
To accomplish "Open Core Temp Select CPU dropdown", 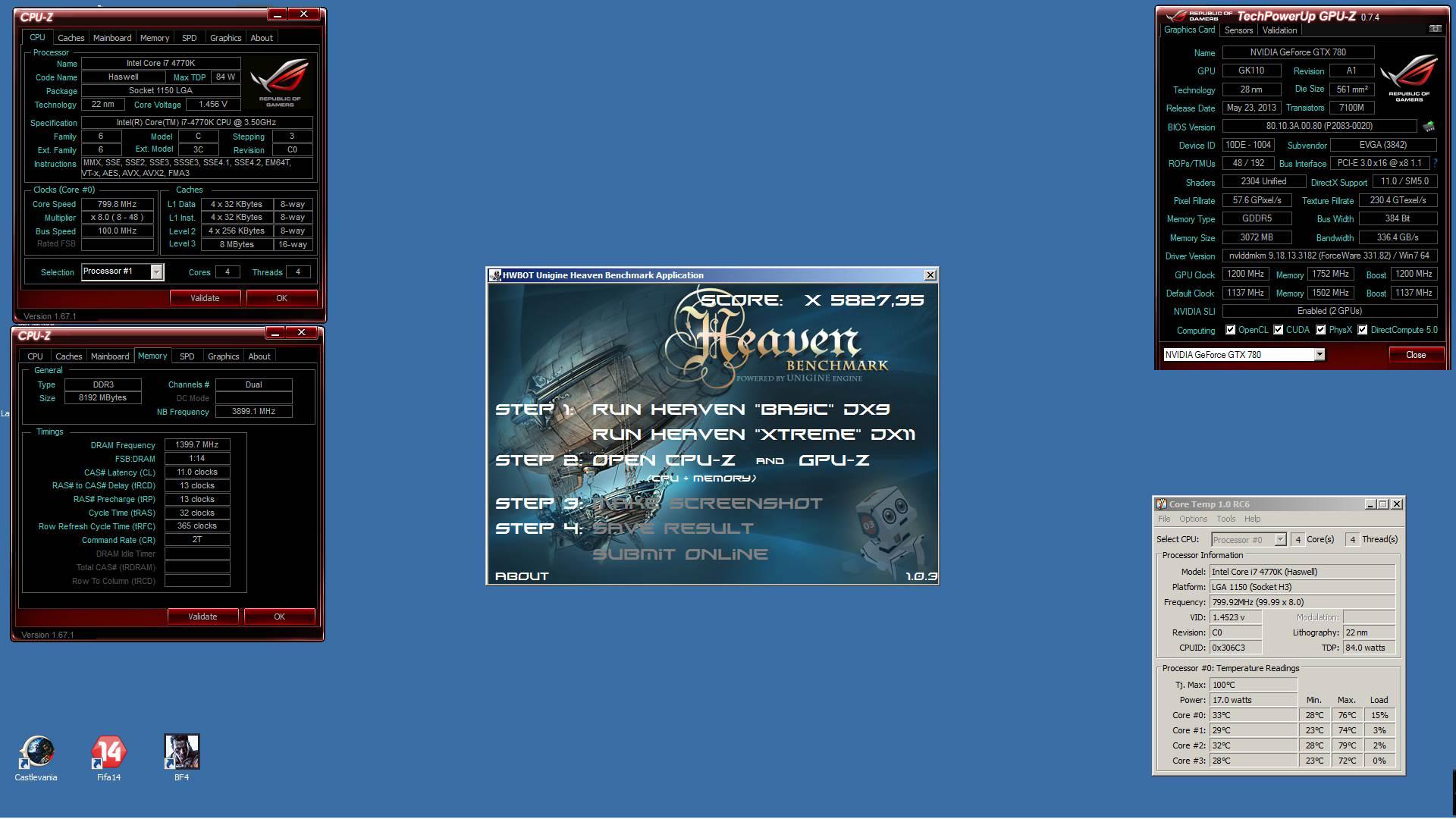I will pyautogui.click(x=1280, y=539).
